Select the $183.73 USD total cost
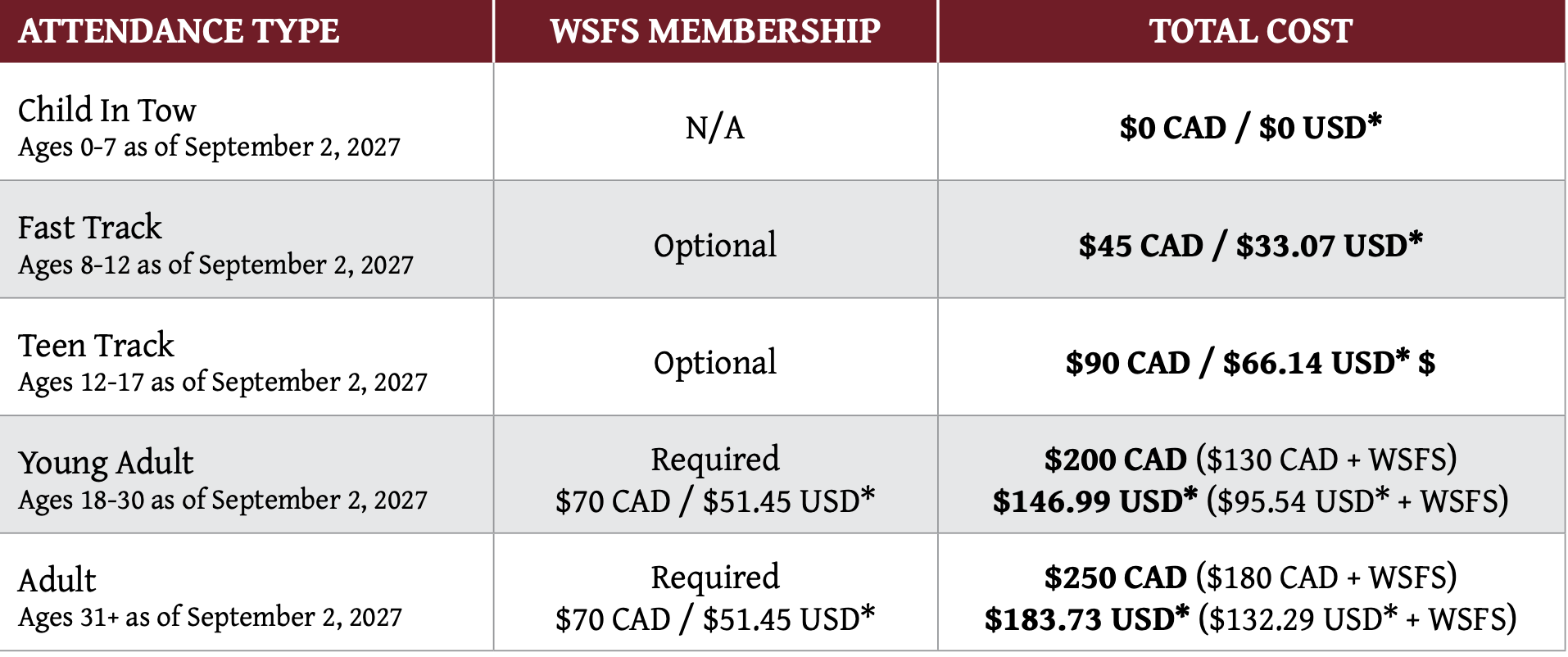1568x657 pixels. tap(1086, 619)
